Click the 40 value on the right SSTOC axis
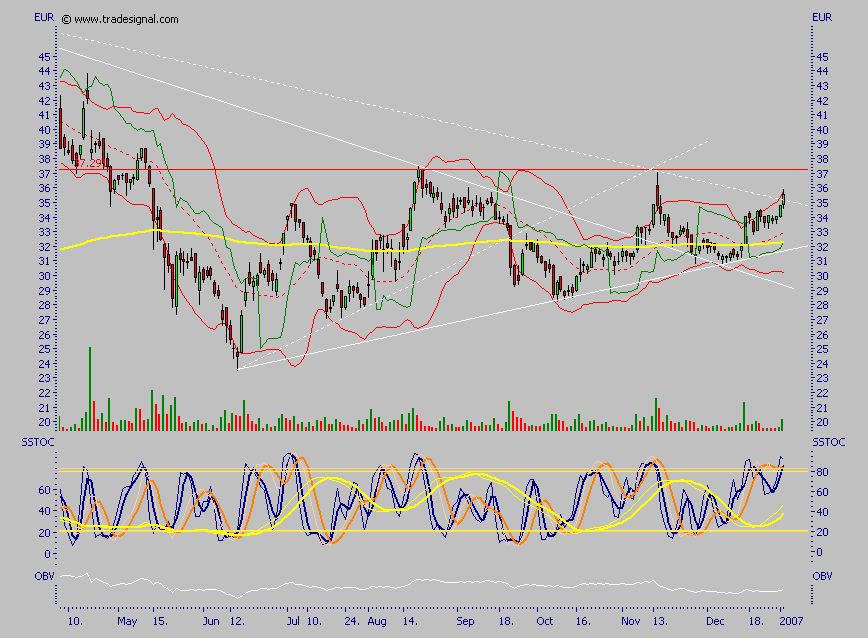Image resolution: width=868 pixels, height=638 pixels. coord(822,512)
